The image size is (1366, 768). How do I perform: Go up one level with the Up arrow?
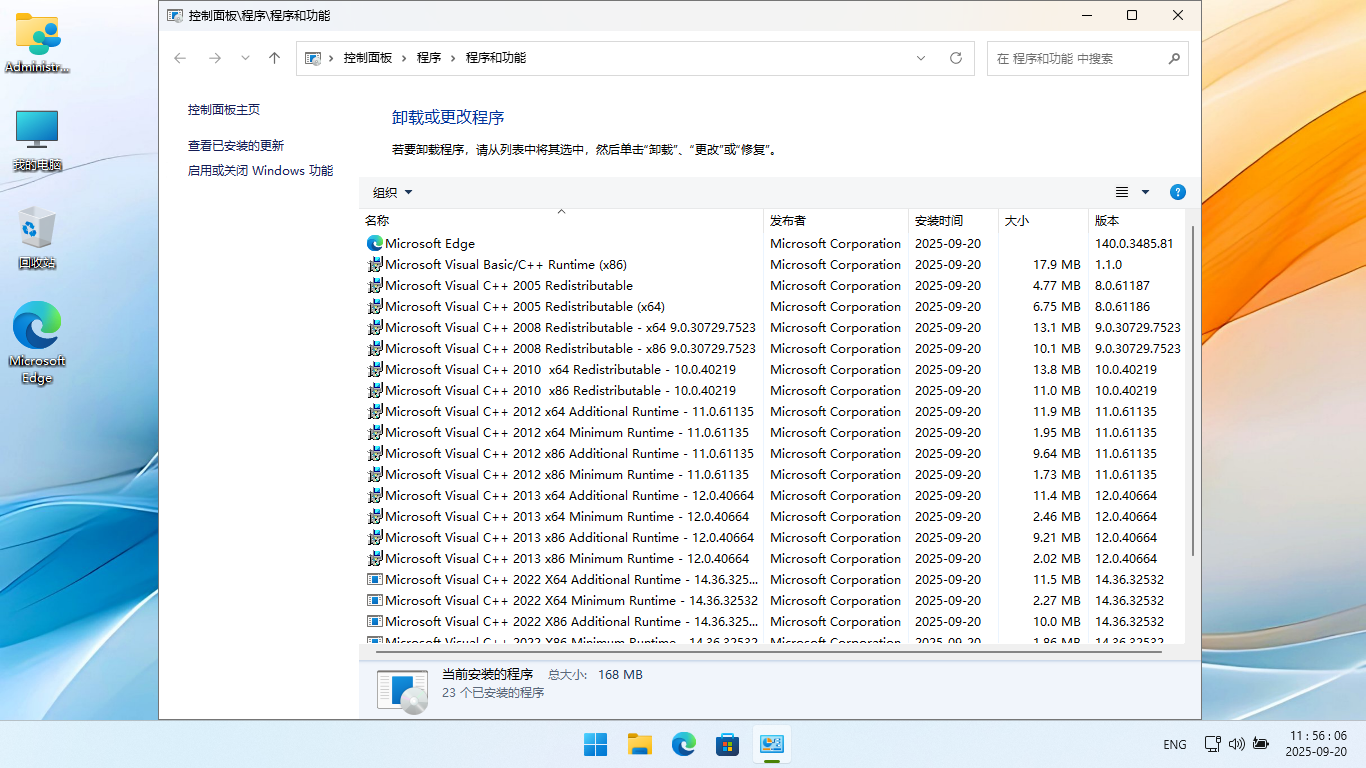click(x=274, y=58)
